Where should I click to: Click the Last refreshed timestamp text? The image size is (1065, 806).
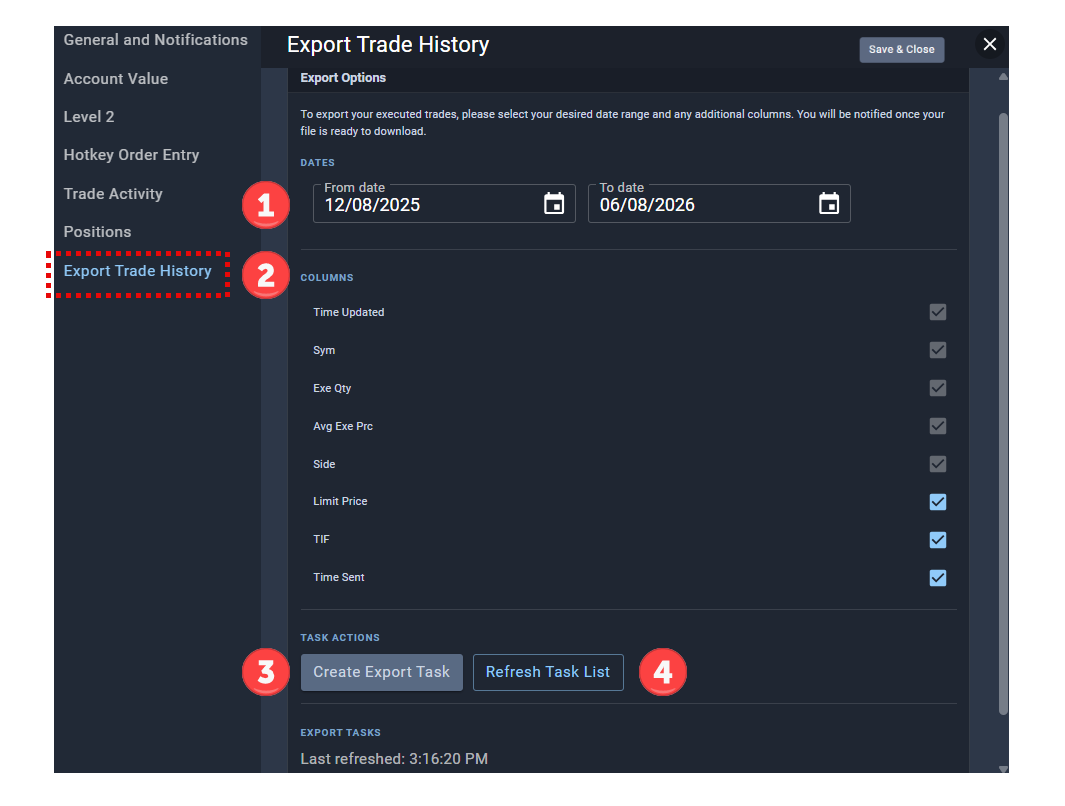point(394,758)
